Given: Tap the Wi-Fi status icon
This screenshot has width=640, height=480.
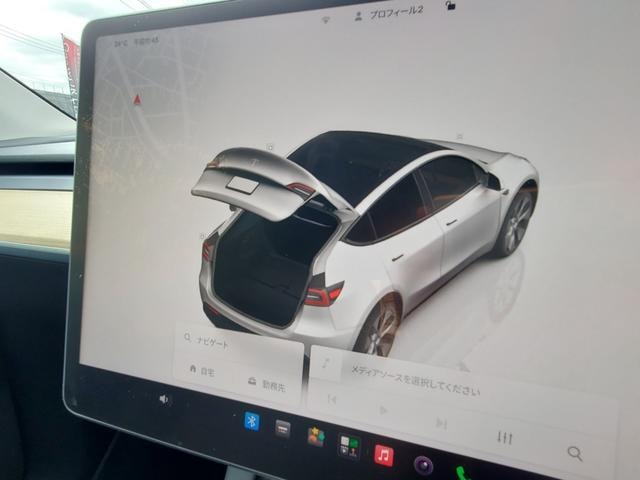Looking at the screenshot, I should click(x=325, y=20).
